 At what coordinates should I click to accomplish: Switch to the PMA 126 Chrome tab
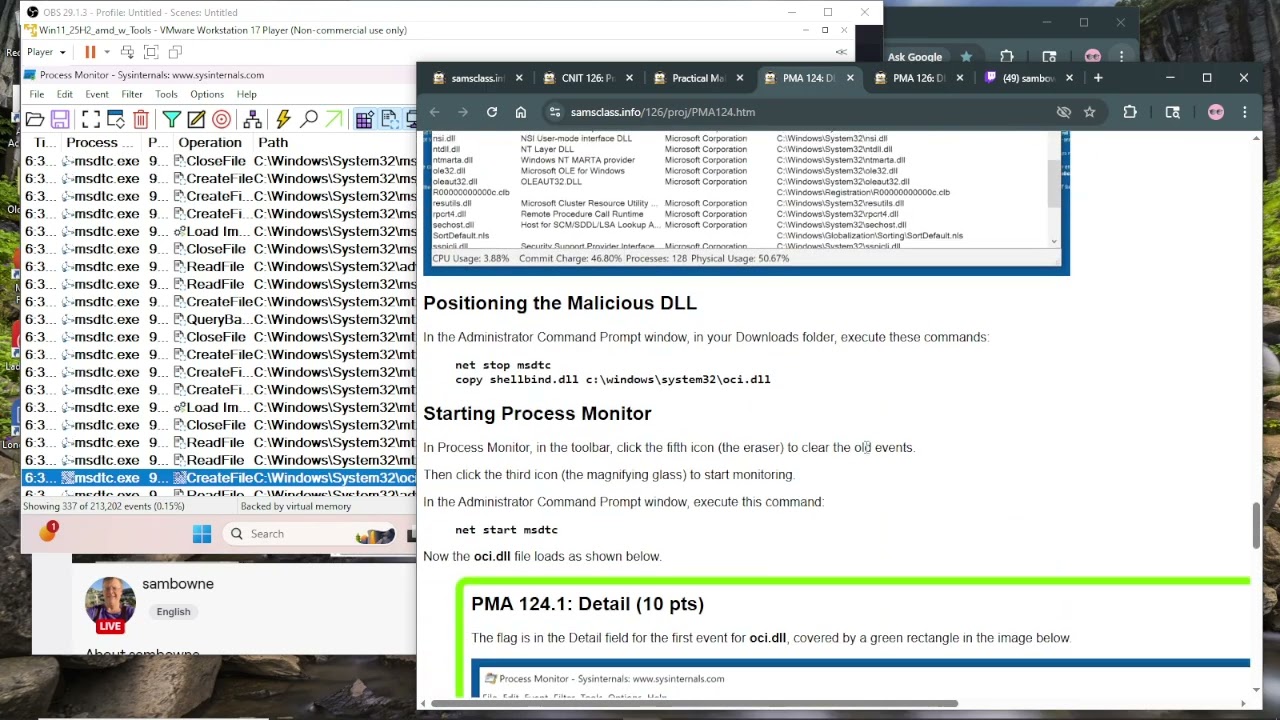coord(918,78)
